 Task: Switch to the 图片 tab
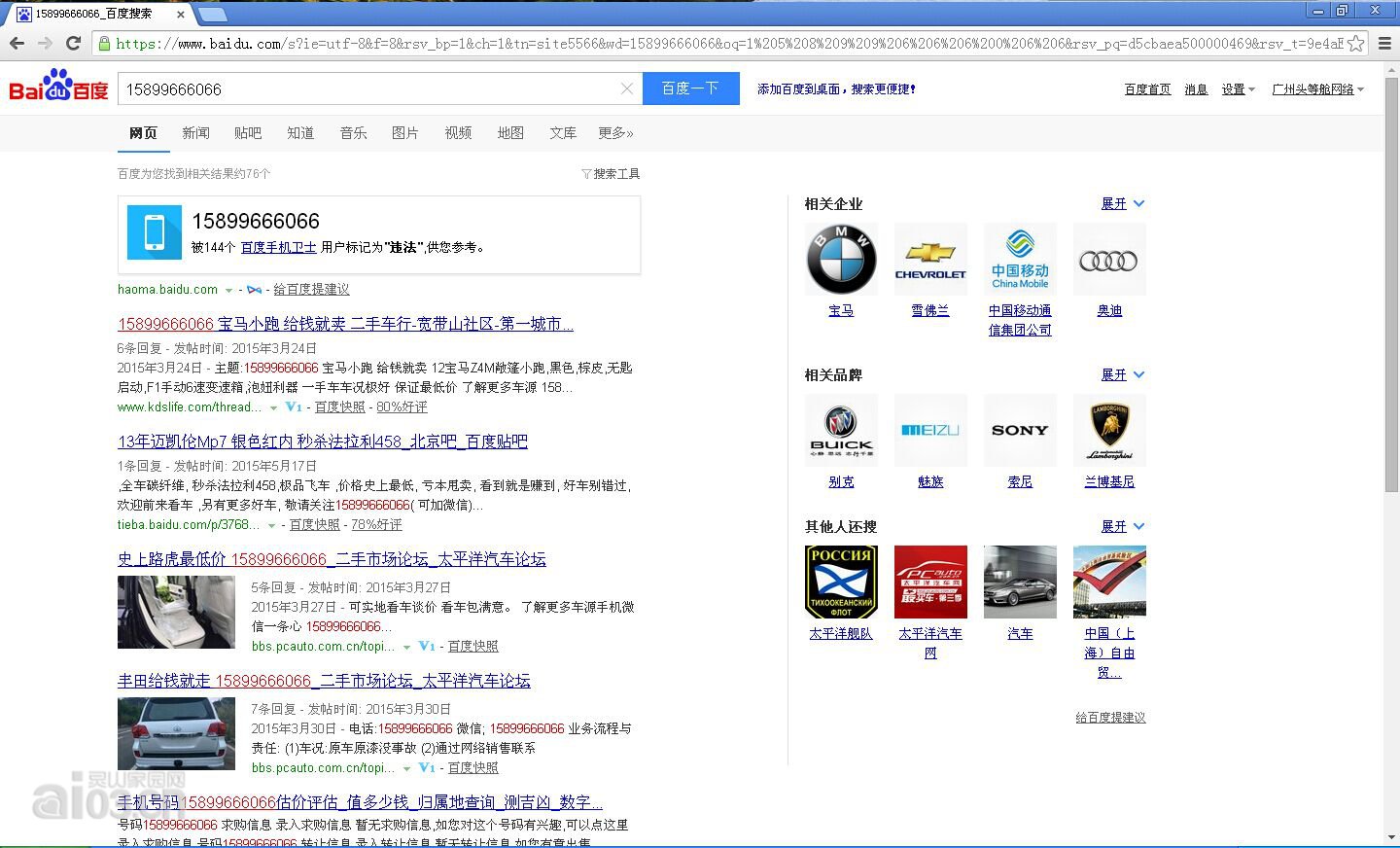pos(405,132)
